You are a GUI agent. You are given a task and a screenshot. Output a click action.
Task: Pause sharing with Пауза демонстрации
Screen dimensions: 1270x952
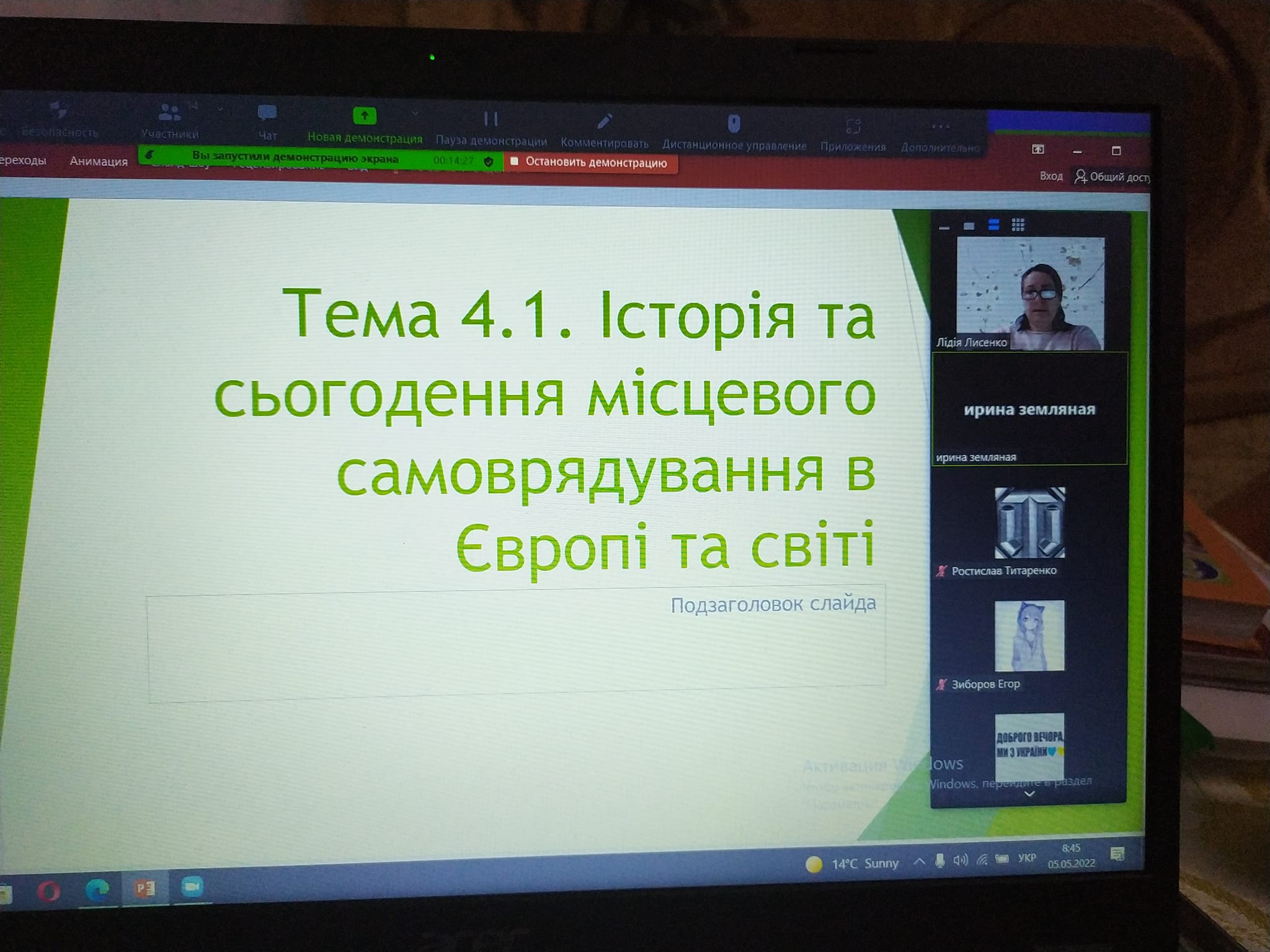click(x=491, y=128)
